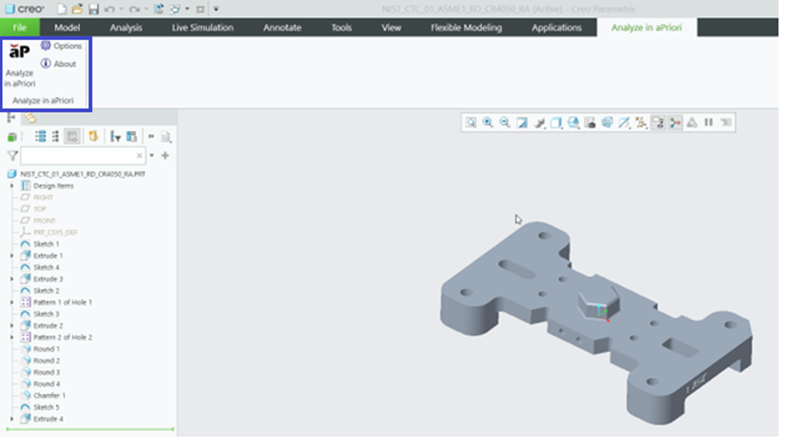Open file using the folder icon
This screenshot has height=445, width=786.
[x=77, y=9]
